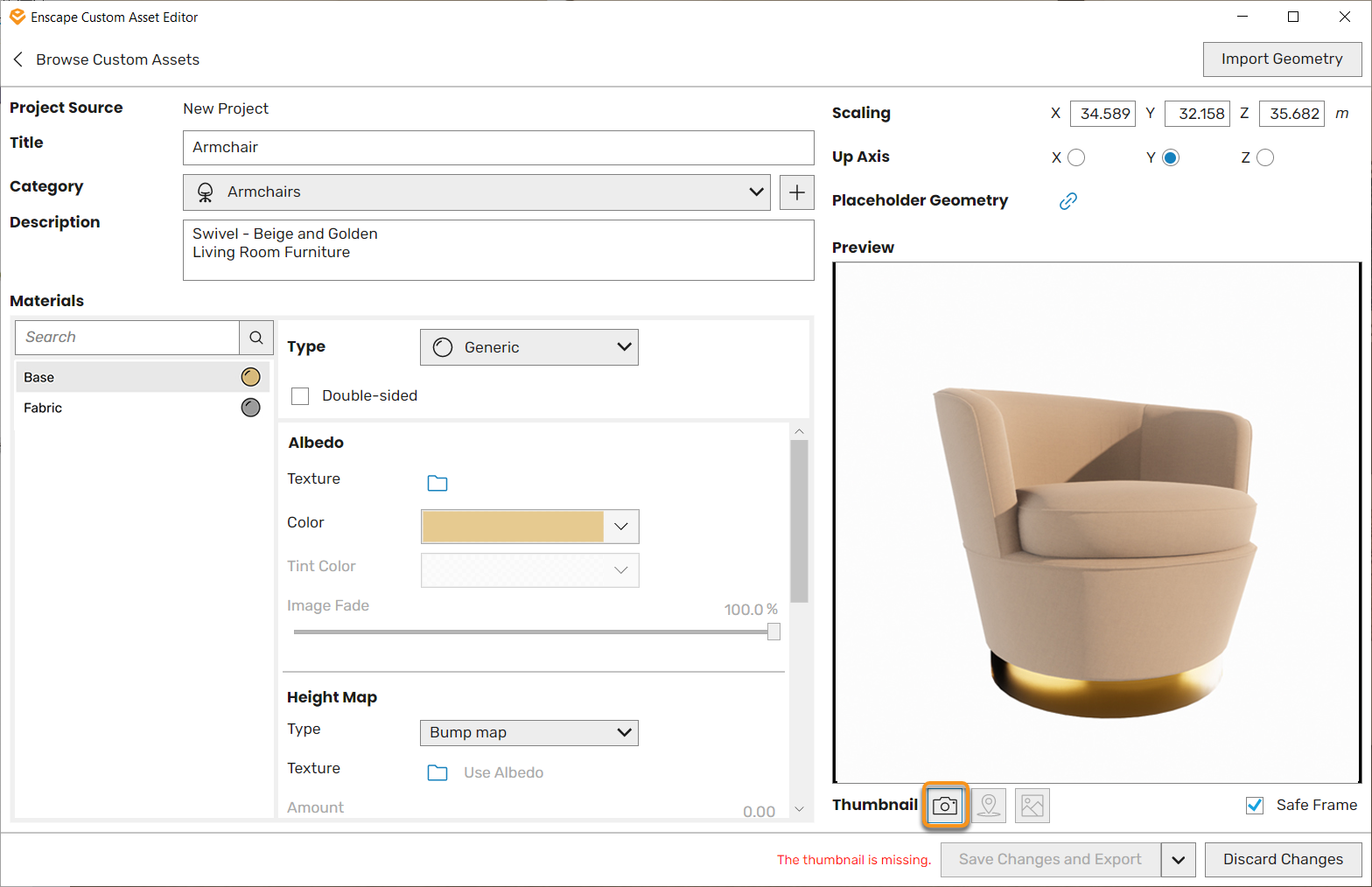Click the Albedo beige color swatch
The width and height of the screenshot is (1372, 887).
coord(513,527)
